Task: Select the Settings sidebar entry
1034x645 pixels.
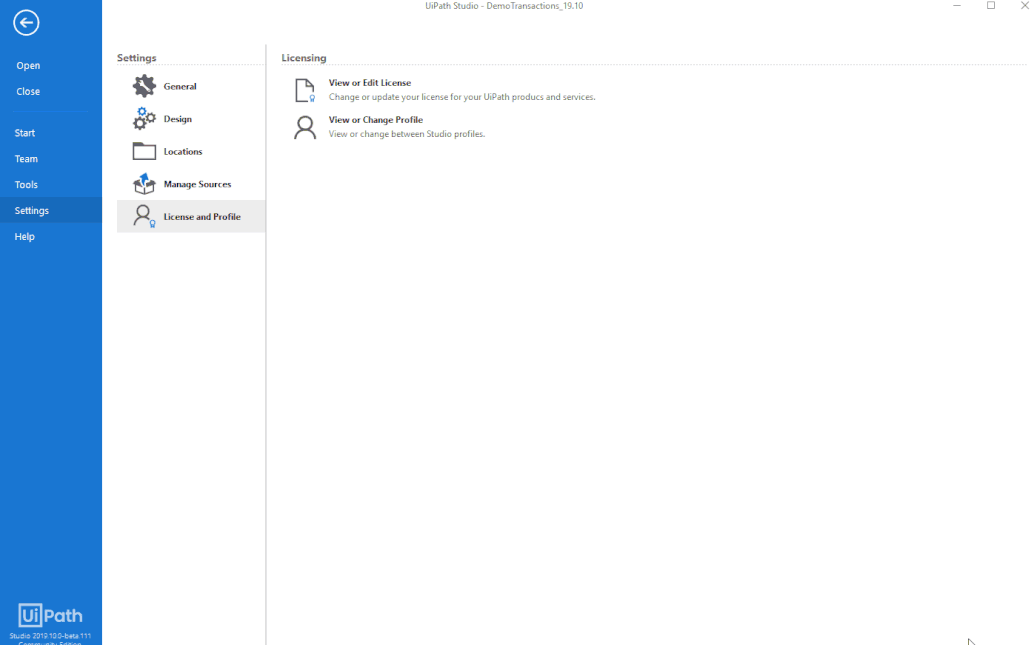Action: click(x=30, y=210)
